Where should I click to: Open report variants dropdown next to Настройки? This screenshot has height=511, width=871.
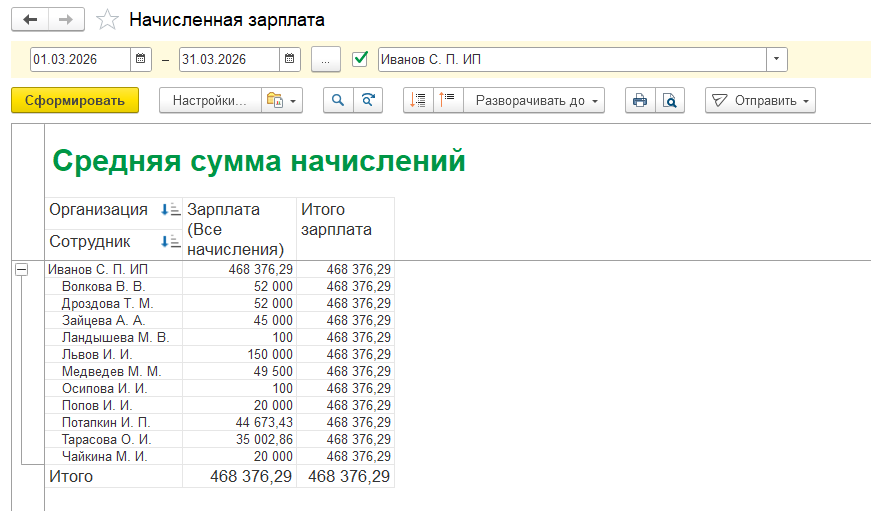(x=282, y=101)
